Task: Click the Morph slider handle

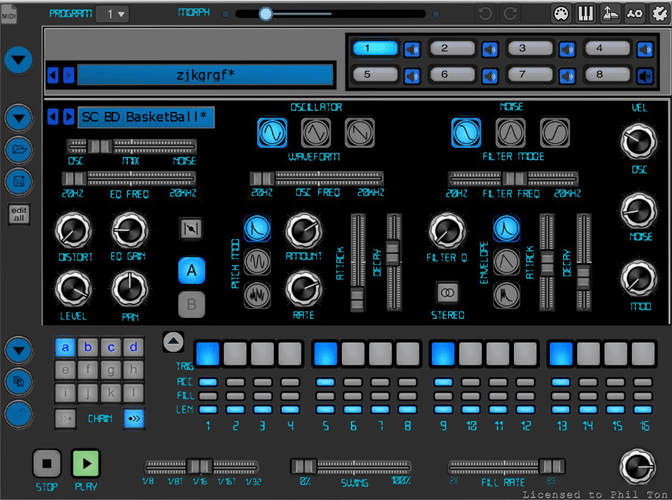Action: (x=266, y=14)
